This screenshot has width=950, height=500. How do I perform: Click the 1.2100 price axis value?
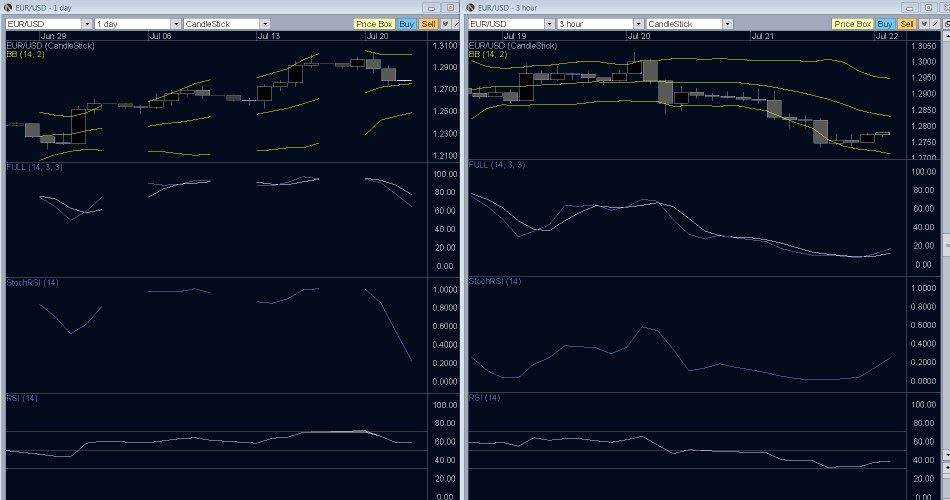[x=445, y=156]
